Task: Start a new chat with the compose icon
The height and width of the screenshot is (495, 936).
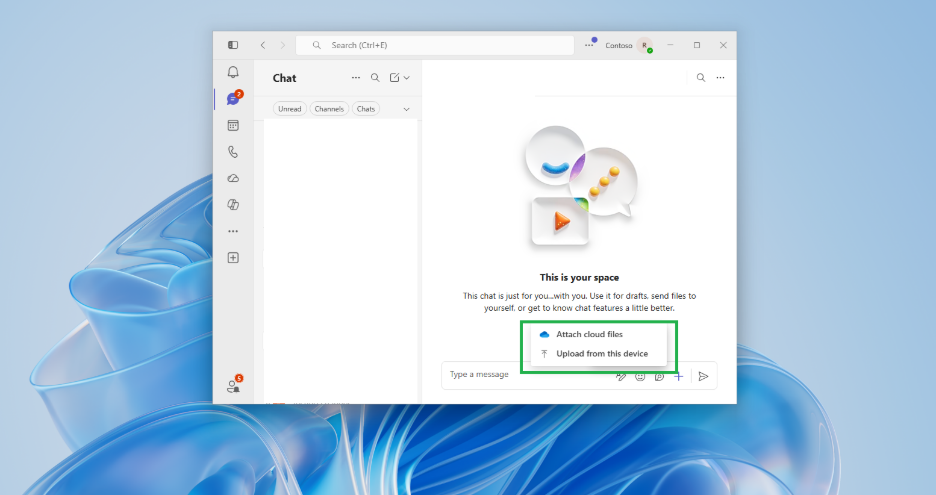Action: point(394,78)
